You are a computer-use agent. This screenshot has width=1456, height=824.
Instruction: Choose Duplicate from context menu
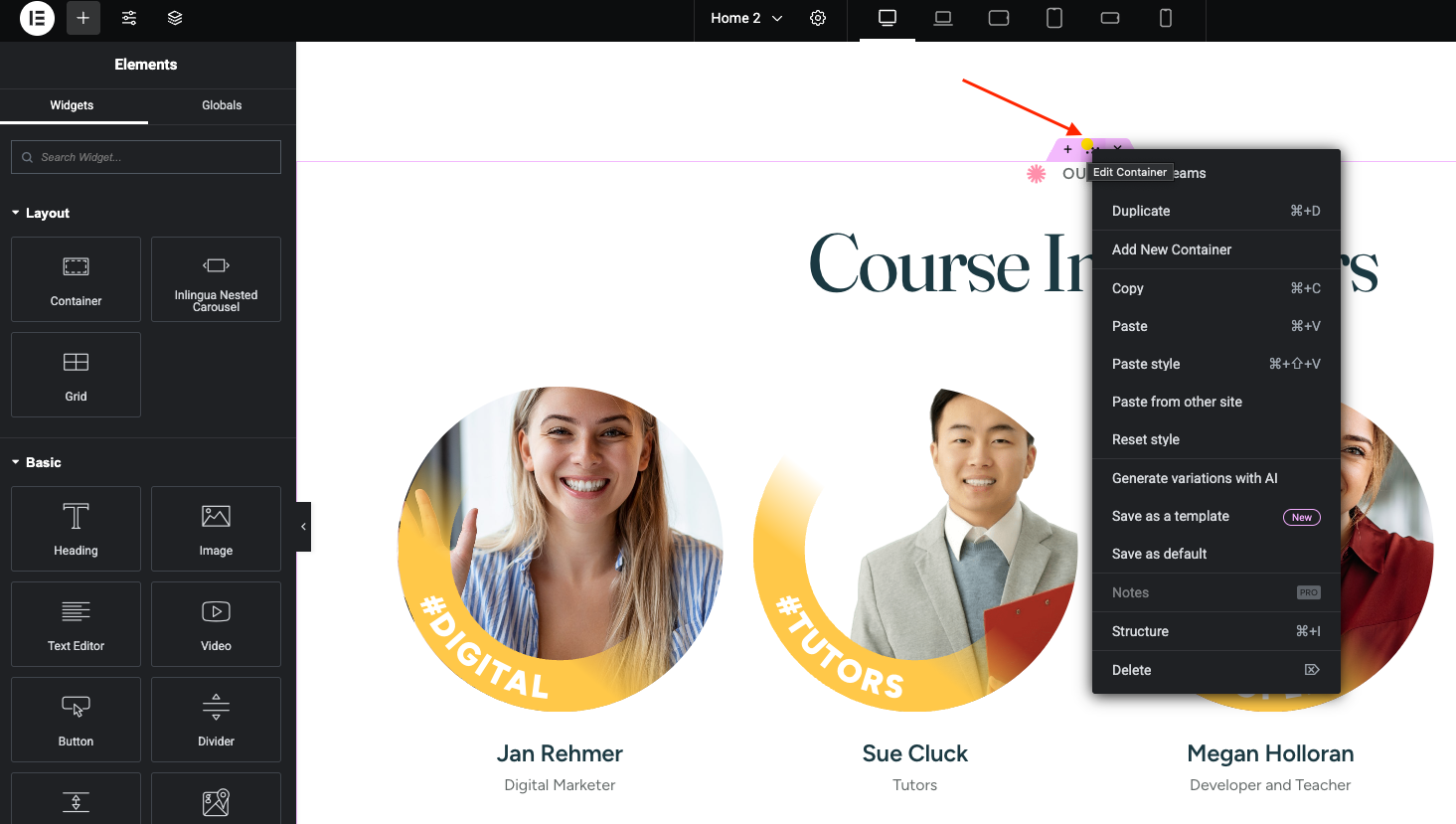pos(1141,211)
